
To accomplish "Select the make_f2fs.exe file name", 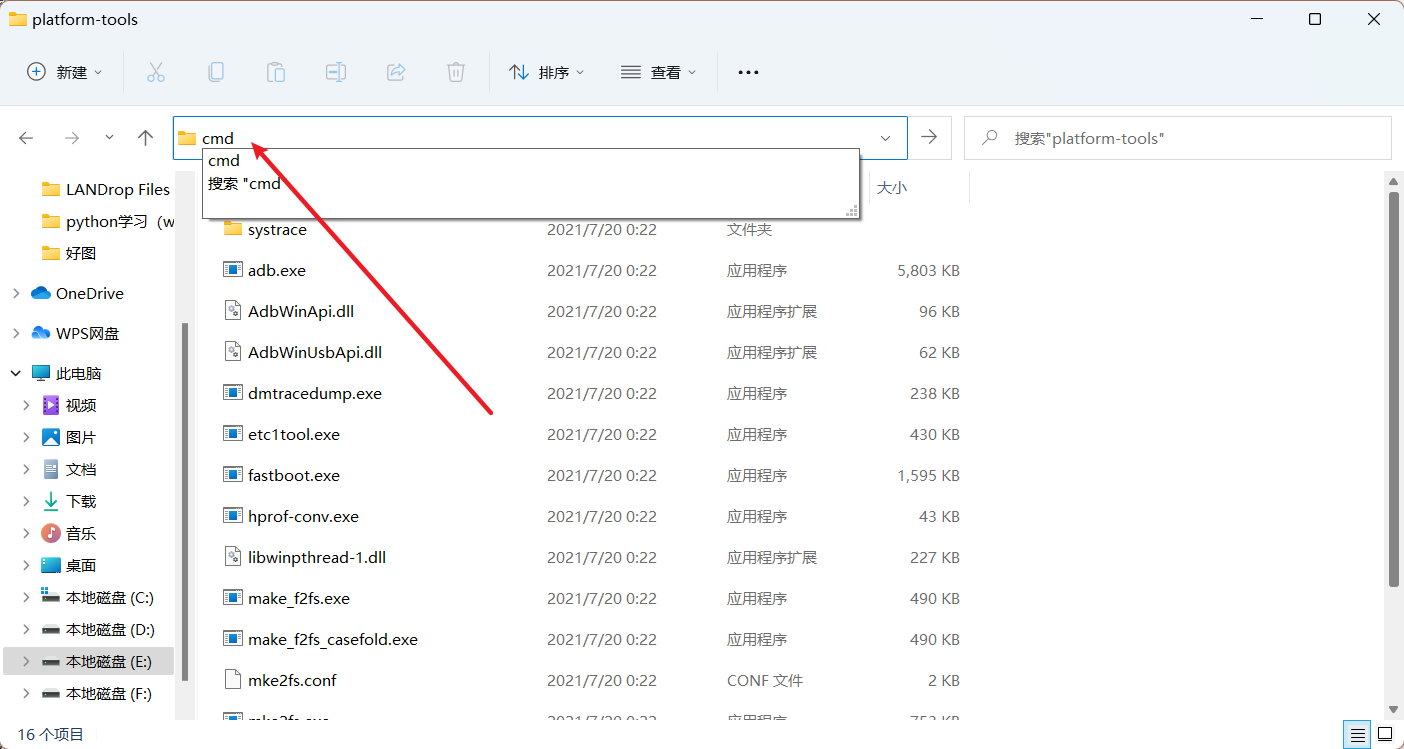I will click(299, 598).
